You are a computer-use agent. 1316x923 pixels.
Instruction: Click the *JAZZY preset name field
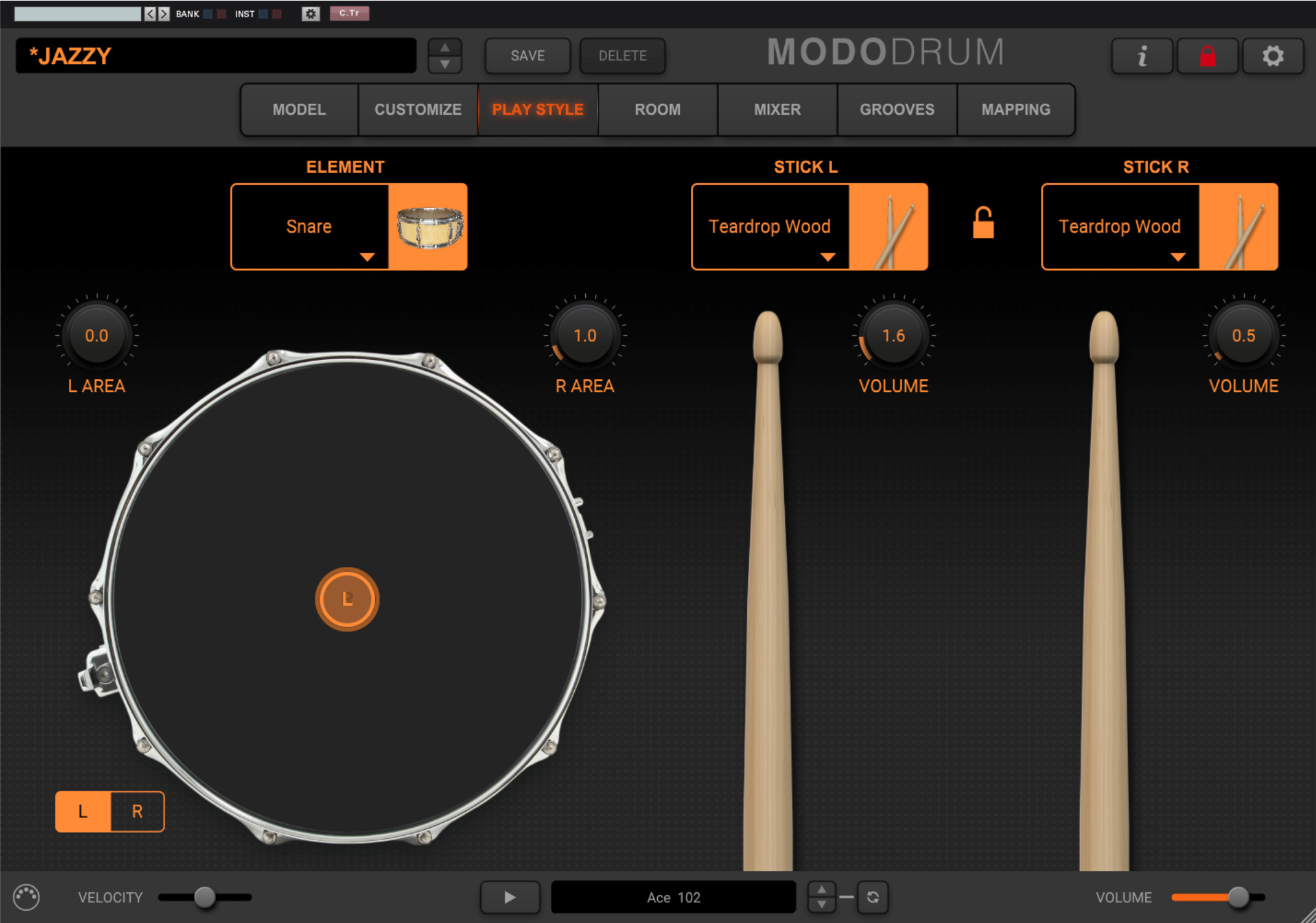tap(216, 56)
